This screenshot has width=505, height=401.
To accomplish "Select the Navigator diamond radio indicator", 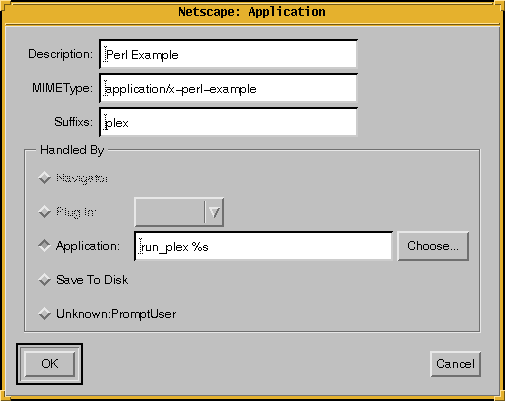I will (x=44, y=178).
